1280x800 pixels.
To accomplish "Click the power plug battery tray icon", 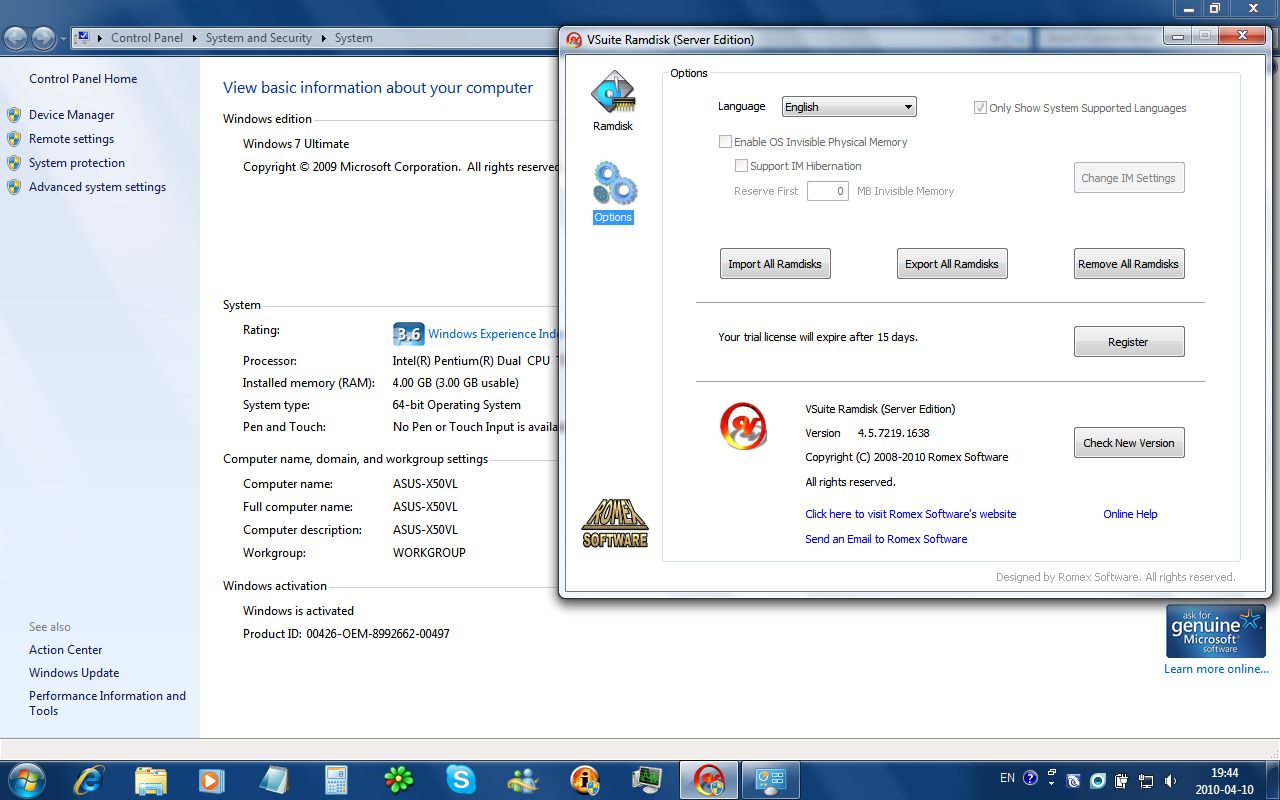I will pyautogui.click(x=1122, y=781).
